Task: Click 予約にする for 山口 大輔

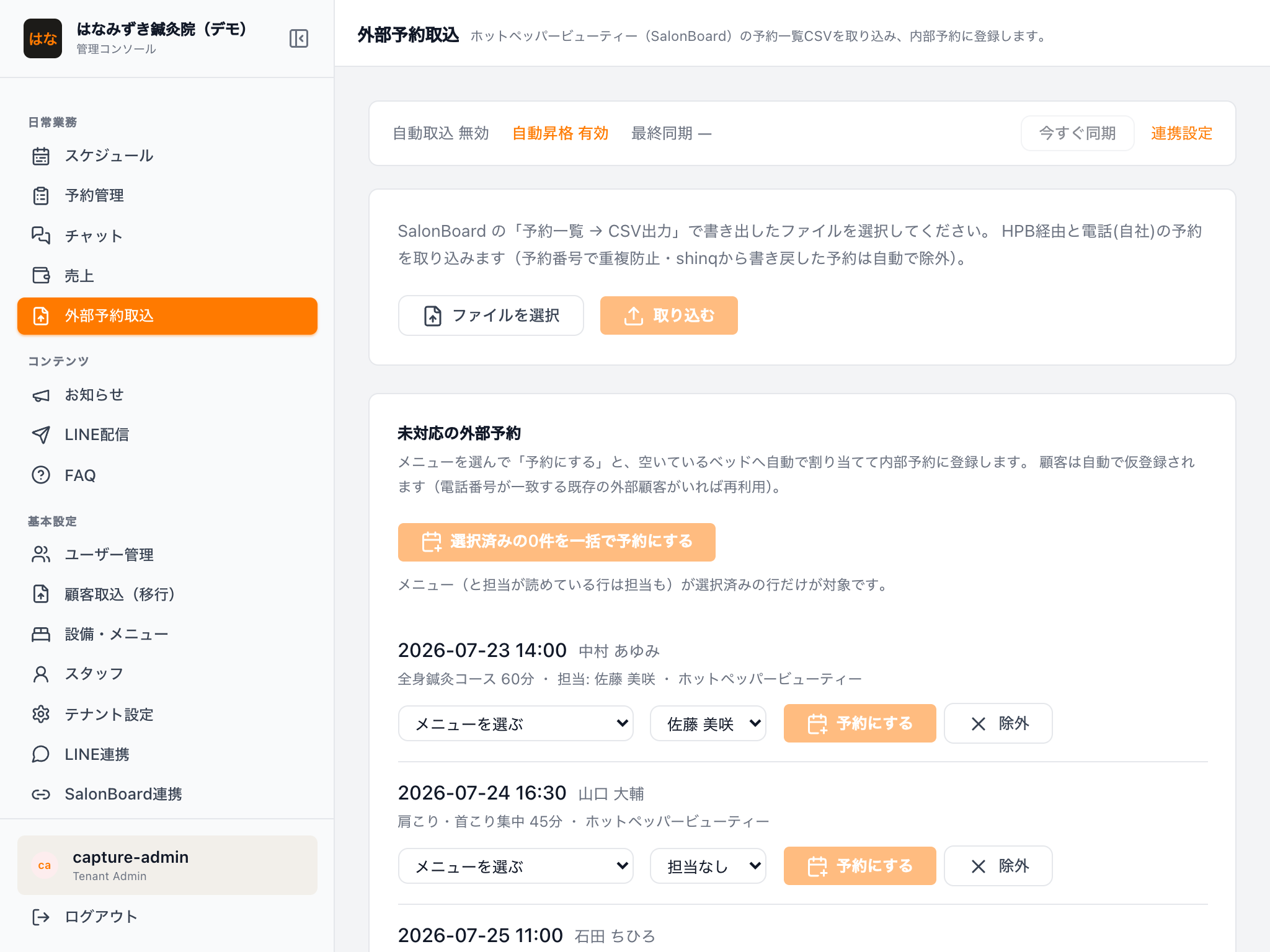Action: 859,866
